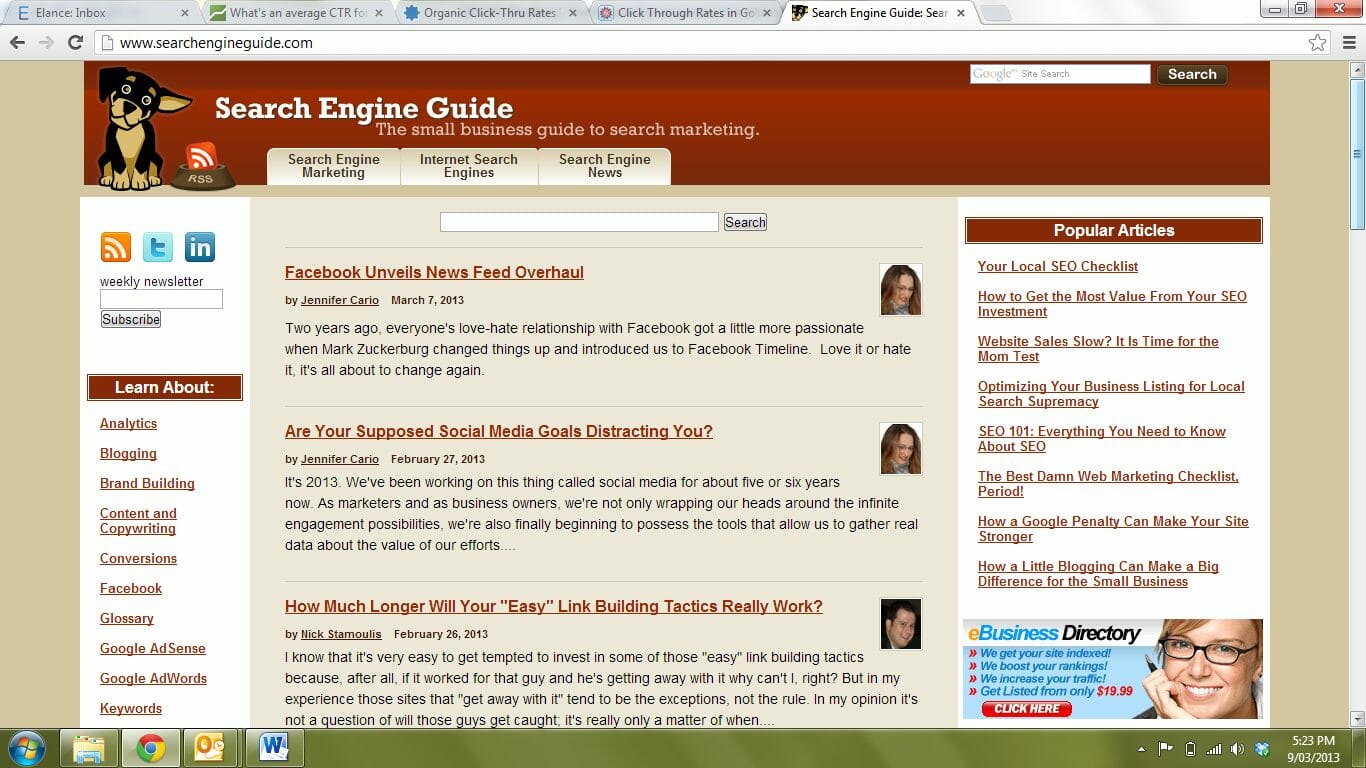Click the Chrome taskbar icon
Screen dimensions: 1366x768
click(x=151, y=748)
